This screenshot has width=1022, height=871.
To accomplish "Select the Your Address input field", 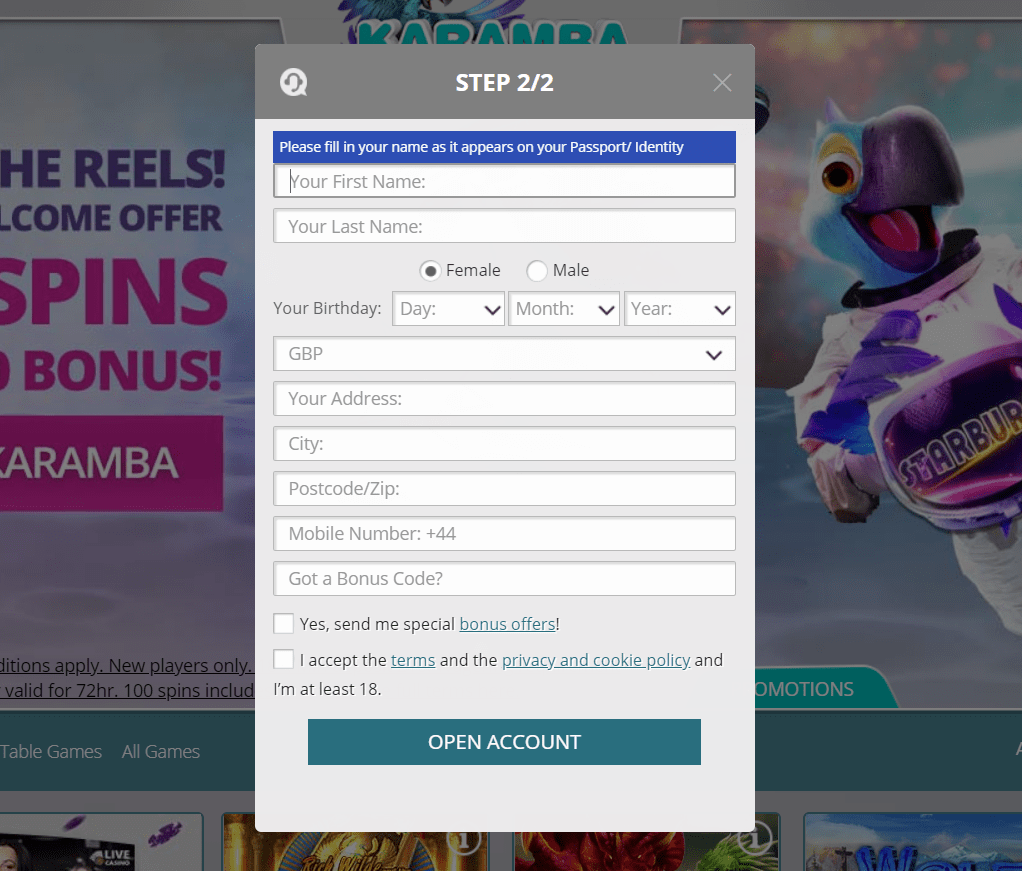I will coord(504,399).
